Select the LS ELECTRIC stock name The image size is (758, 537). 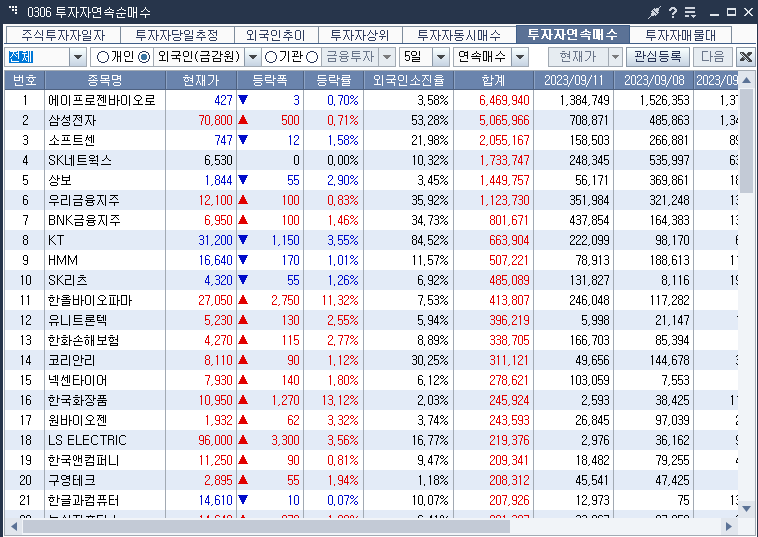87,441
